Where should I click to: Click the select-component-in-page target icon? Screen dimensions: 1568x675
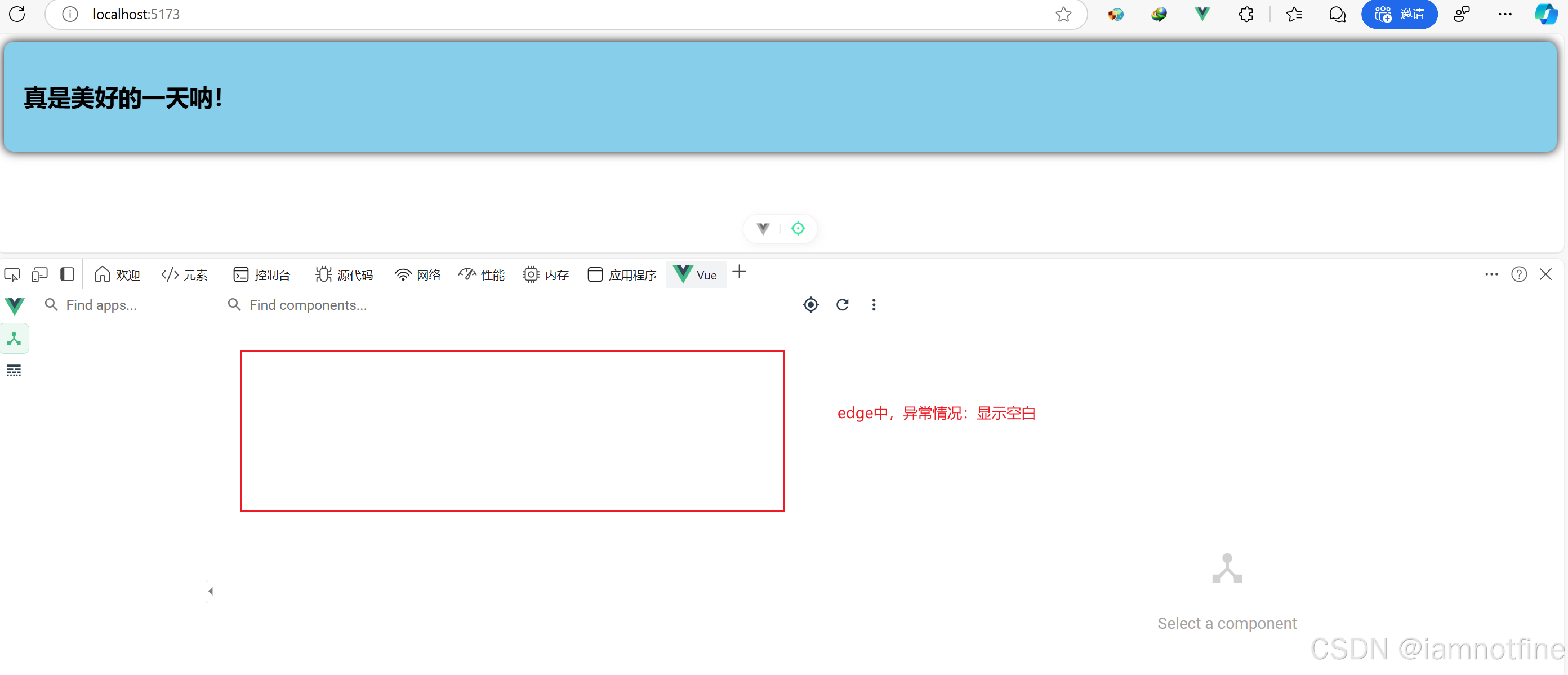pyautogui.click(x=810, y=305)
